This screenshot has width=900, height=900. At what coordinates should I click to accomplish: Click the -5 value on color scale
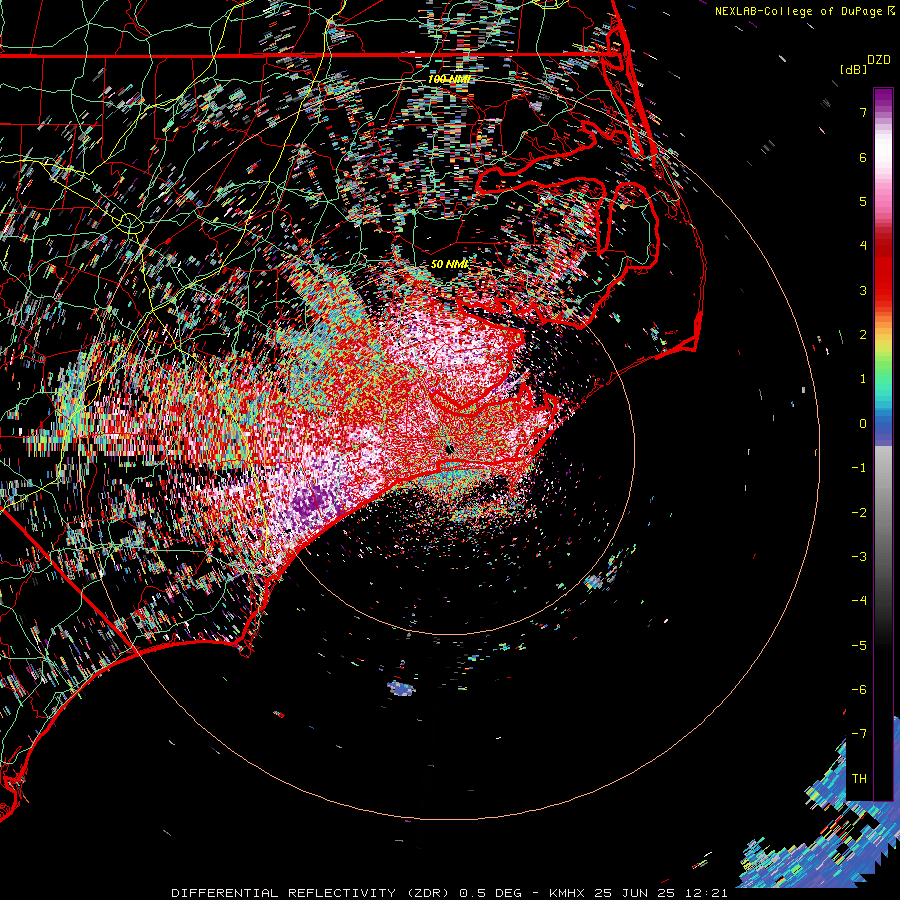click(x=859, y=646)
